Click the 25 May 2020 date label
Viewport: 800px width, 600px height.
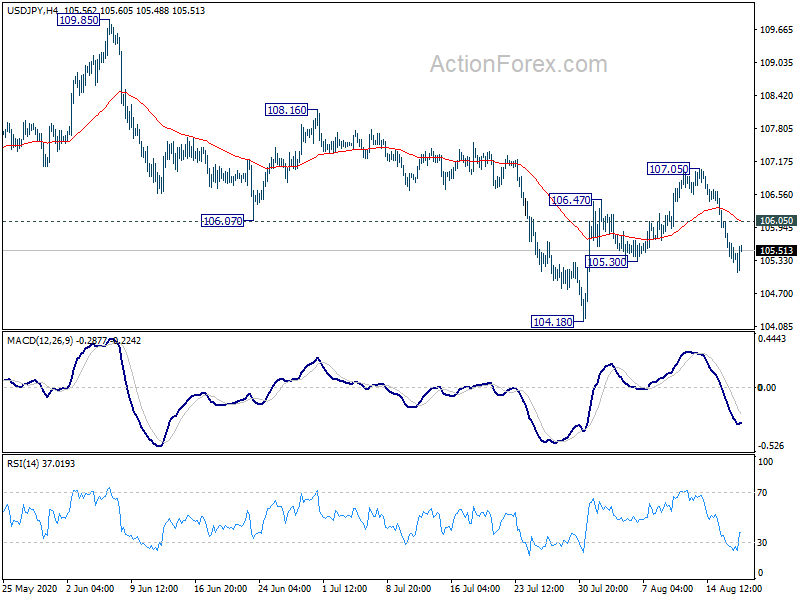29,588
